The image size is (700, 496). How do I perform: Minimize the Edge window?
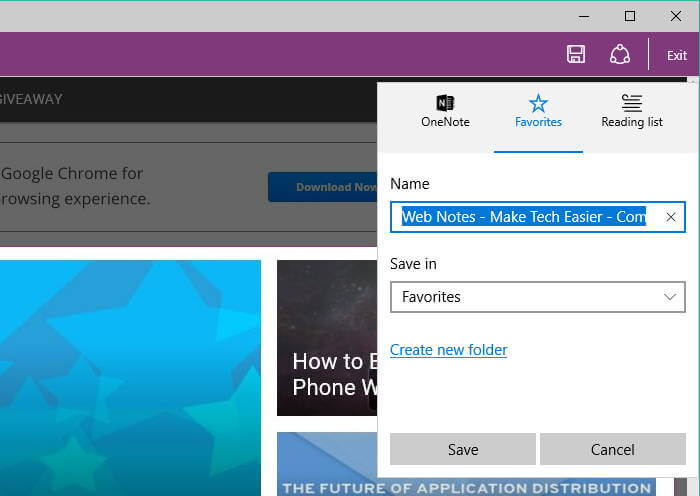[x=584, y=17]
